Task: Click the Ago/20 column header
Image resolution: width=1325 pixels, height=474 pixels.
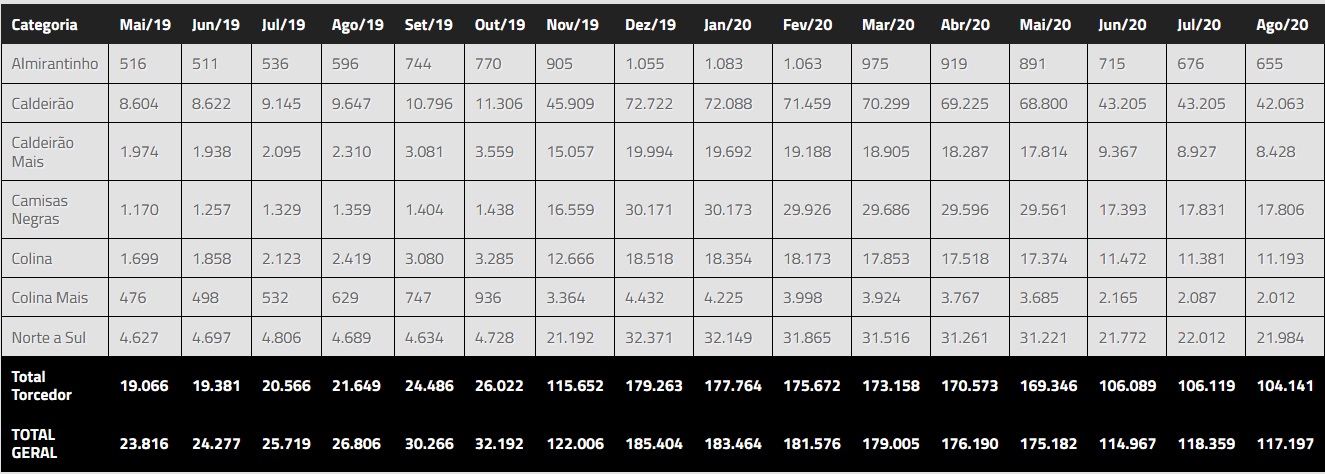Action: (x=1282, y=25)
